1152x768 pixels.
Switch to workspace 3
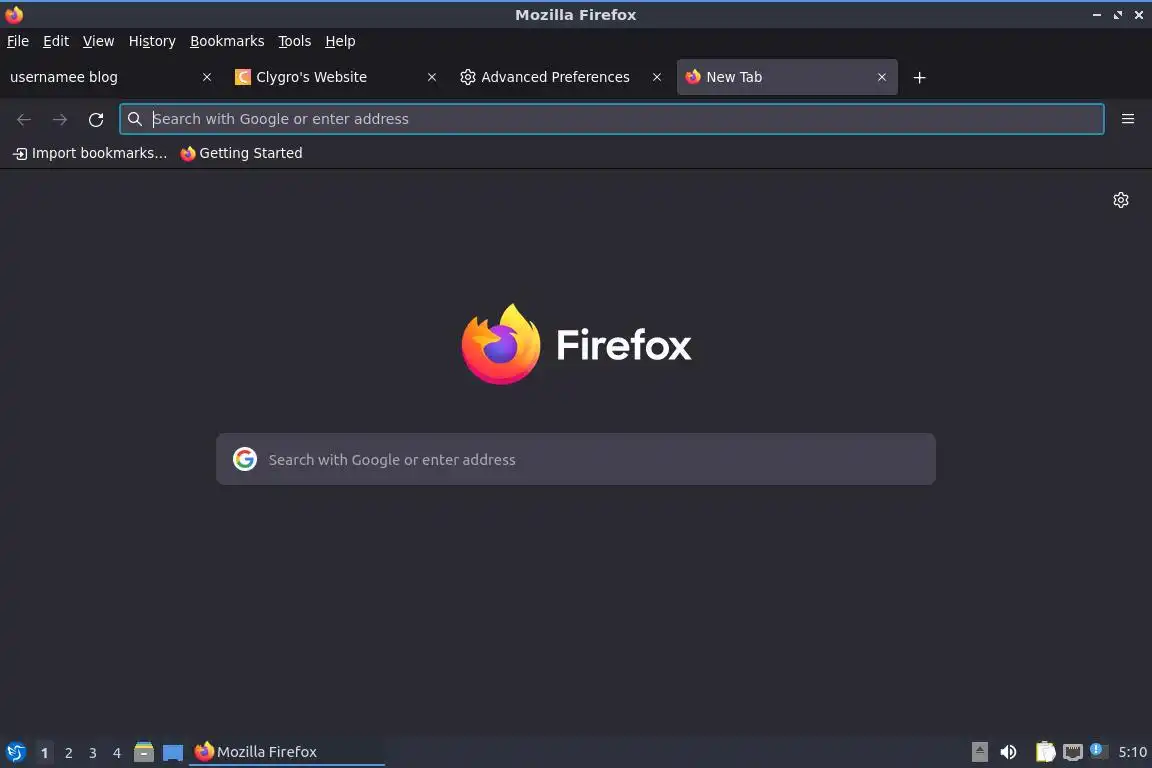pyautogui.click(x=93, y=753)
